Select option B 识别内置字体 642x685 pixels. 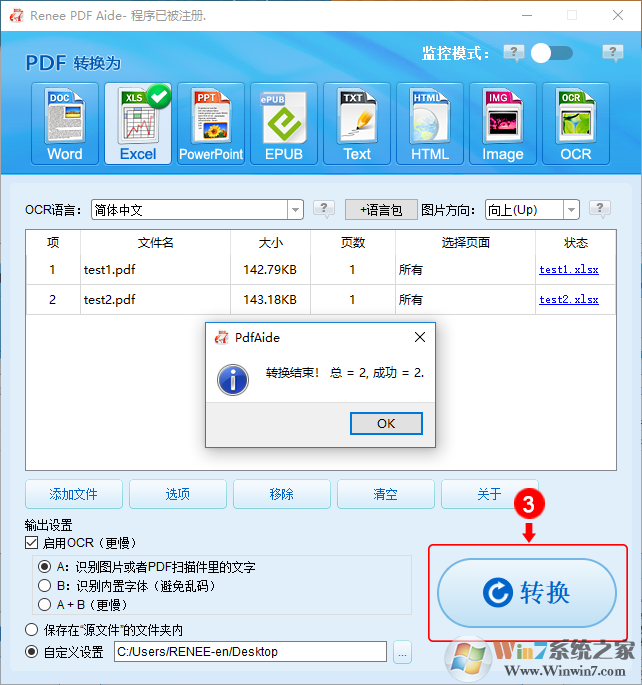tap(44, 585)
